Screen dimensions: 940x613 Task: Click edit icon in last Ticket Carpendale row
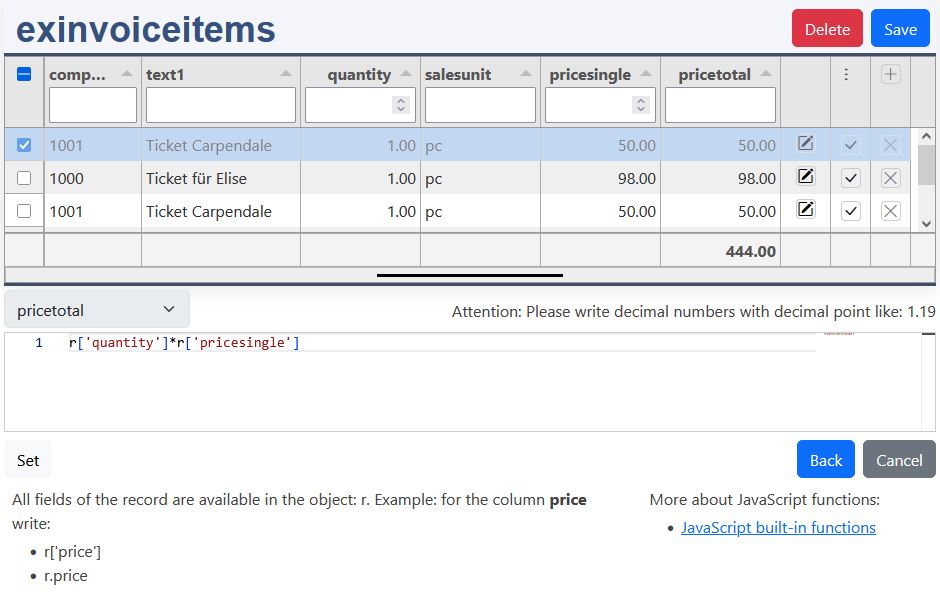click(x=805, y=210)
